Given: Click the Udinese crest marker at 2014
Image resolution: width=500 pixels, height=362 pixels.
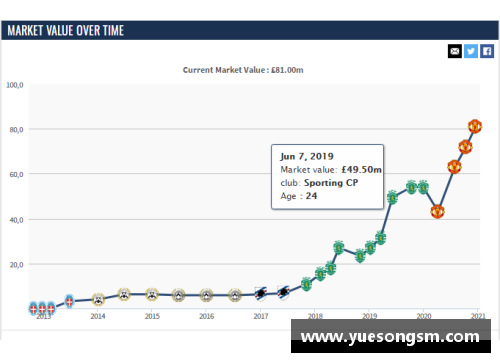Looking at the screenshot, I should click(98, 299).
